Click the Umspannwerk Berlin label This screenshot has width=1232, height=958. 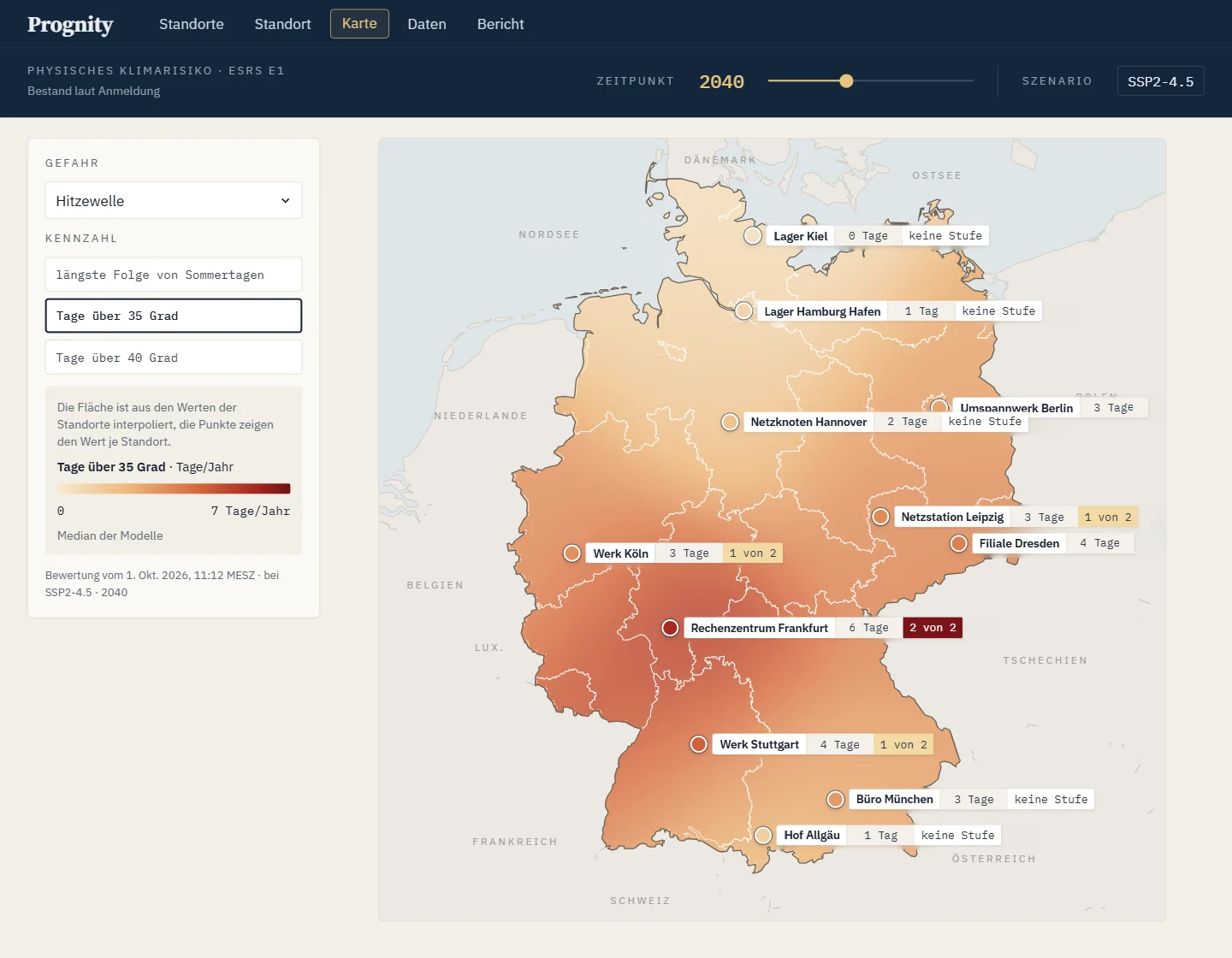1016,406
